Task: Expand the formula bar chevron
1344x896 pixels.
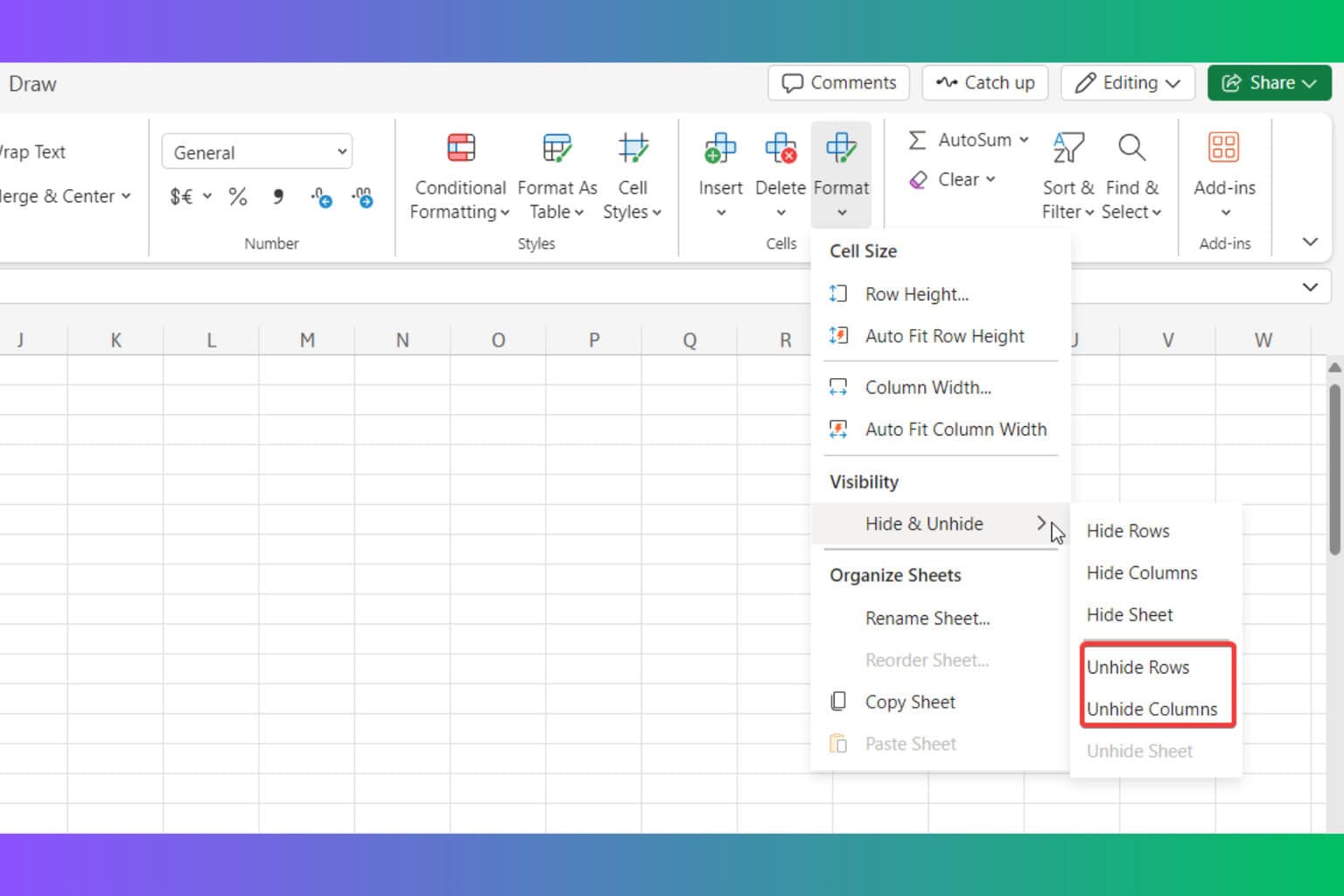Action: click(1309, 287)
